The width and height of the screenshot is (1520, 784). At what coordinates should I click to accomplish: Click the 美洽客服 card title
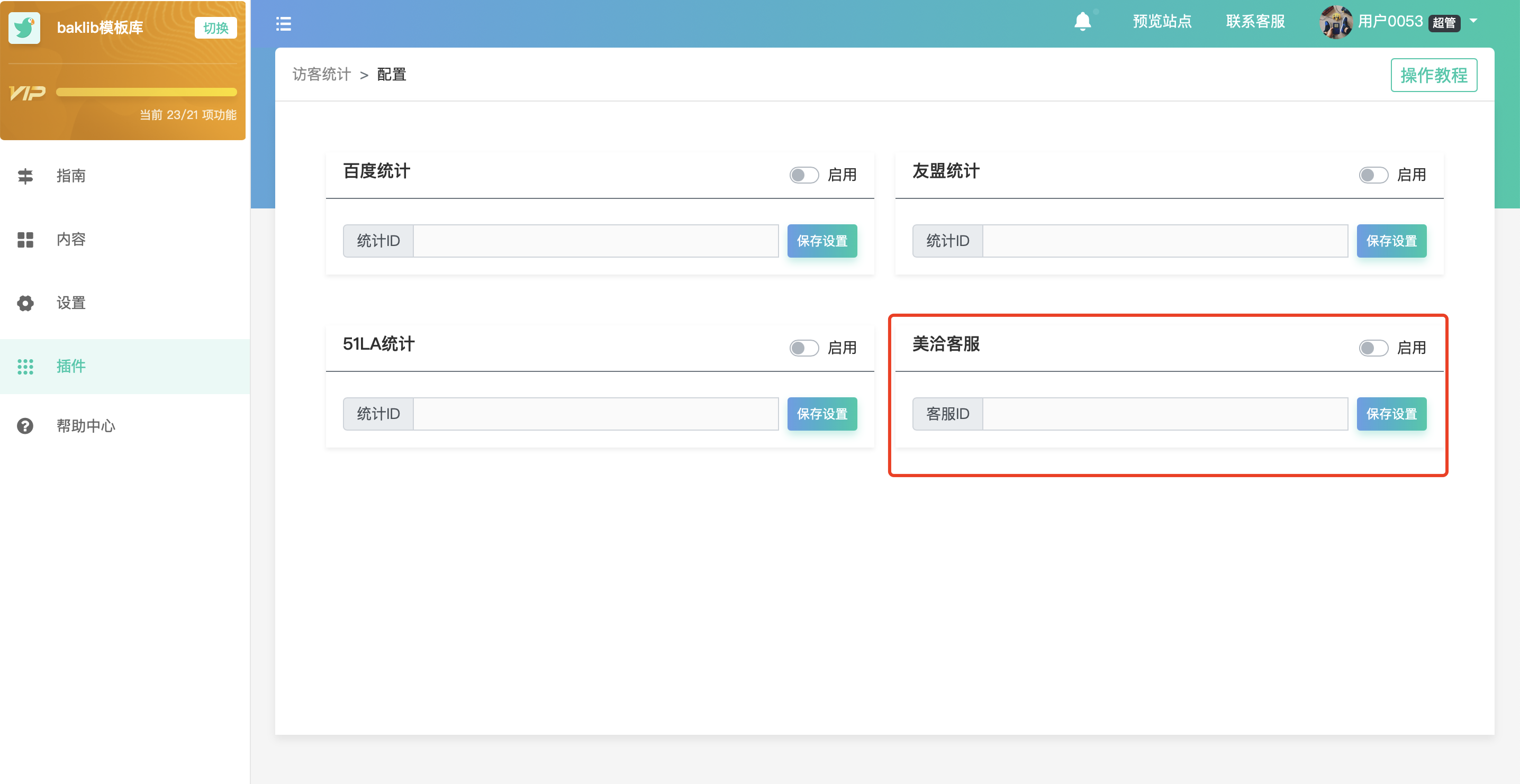946,344
